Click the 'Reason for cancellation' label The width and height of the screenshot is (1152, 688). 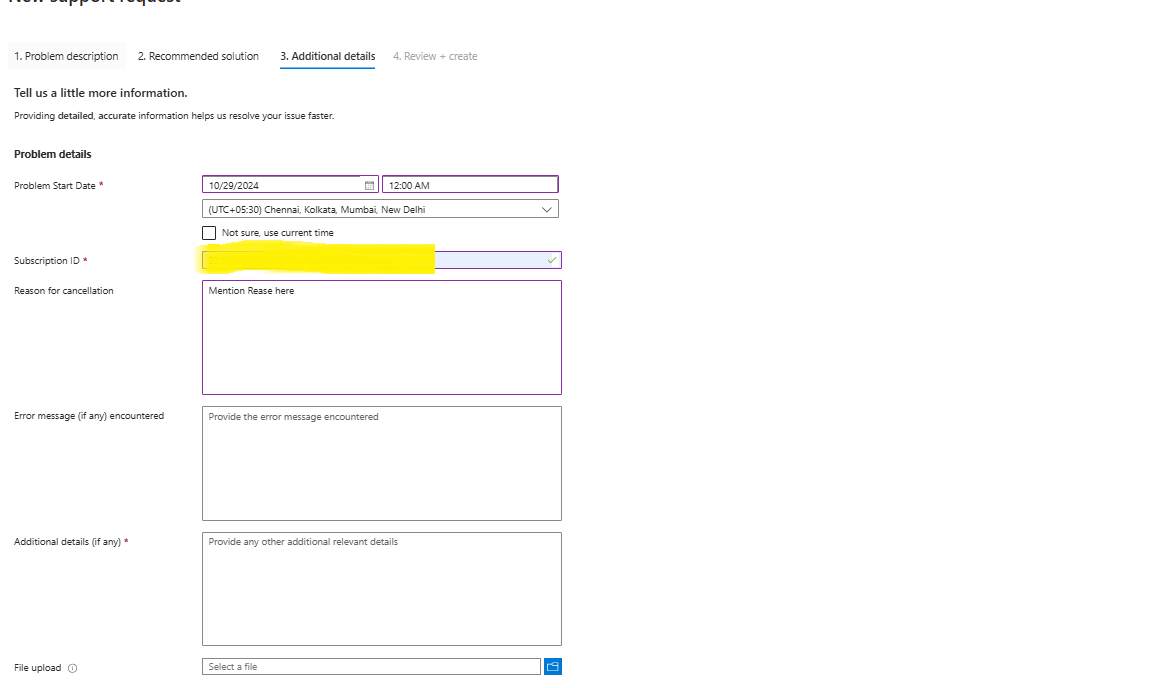(64, 291)
